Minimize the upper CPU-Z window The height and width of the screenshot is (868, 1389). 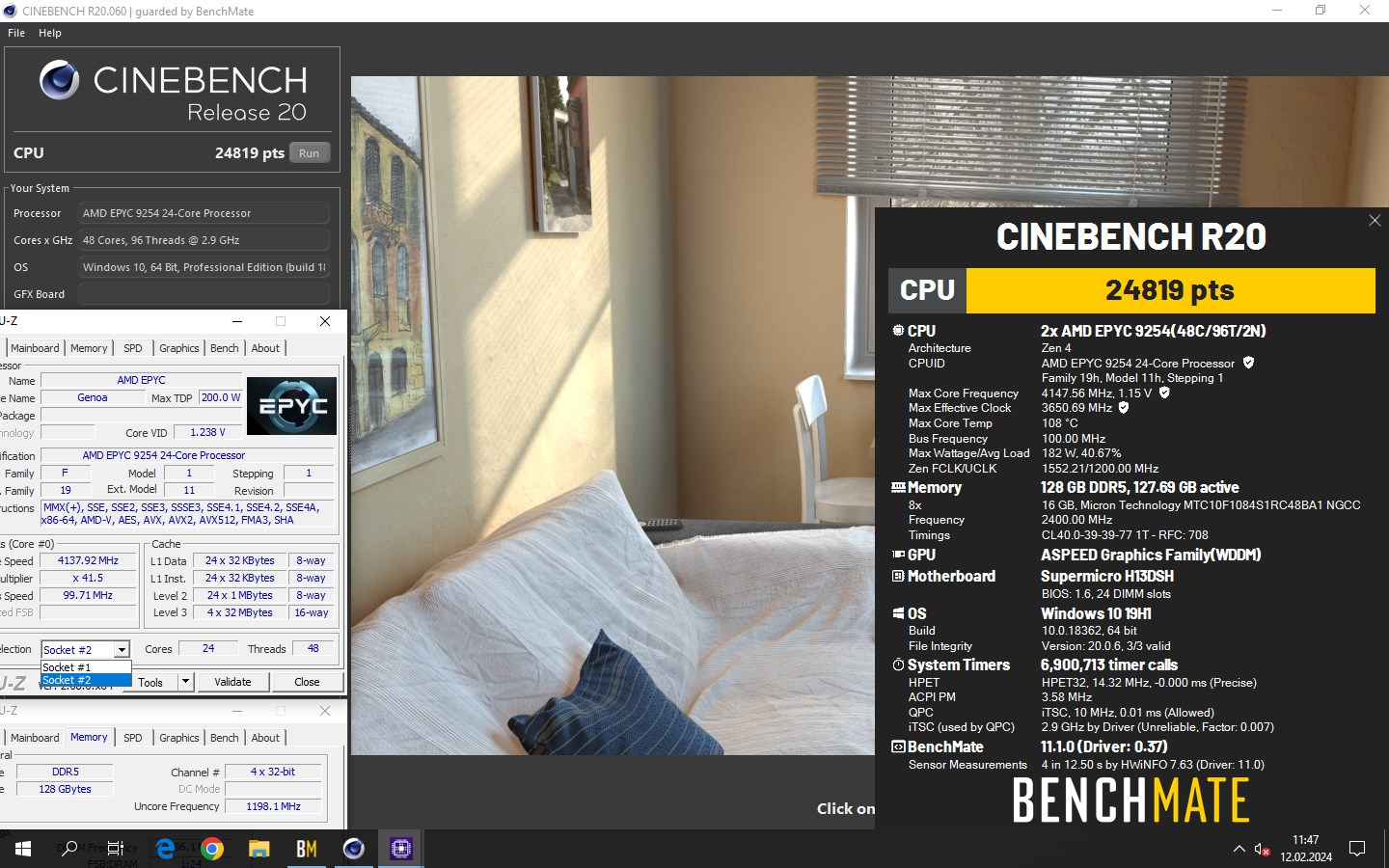coord(237,321)
